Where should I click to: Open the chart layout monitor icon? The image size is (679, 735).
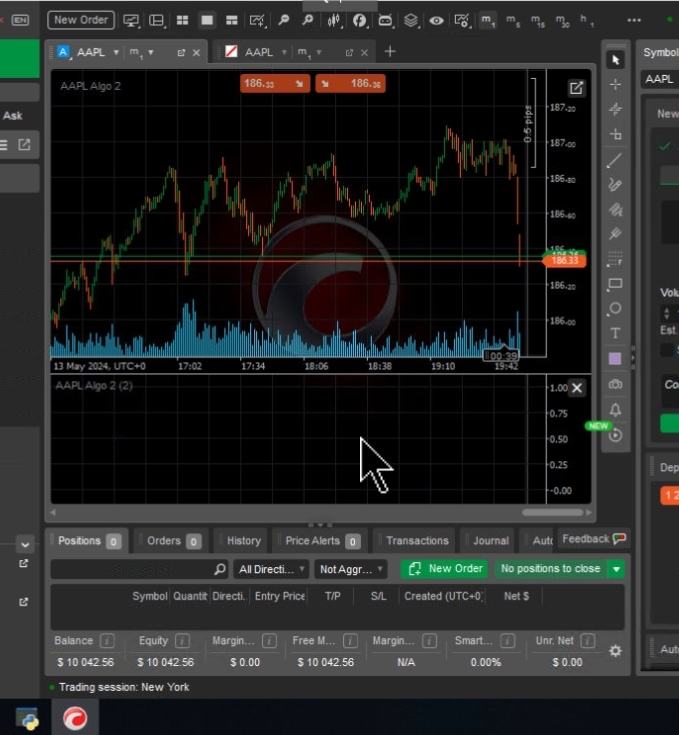pyautogui.click(x=131, y=20)
